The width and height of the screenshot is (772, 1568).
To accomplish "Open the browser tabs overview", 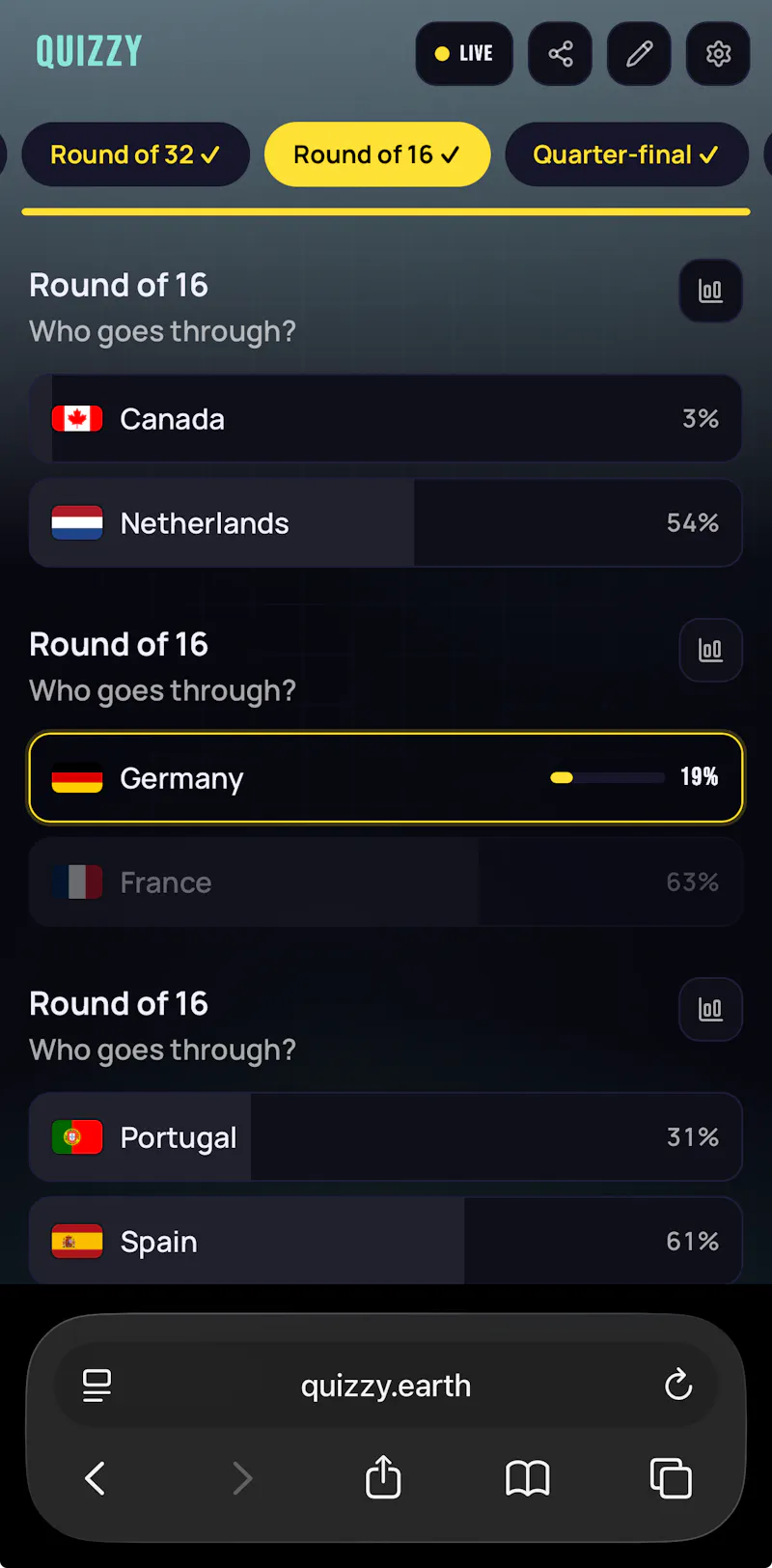I will pos(672,1478).
